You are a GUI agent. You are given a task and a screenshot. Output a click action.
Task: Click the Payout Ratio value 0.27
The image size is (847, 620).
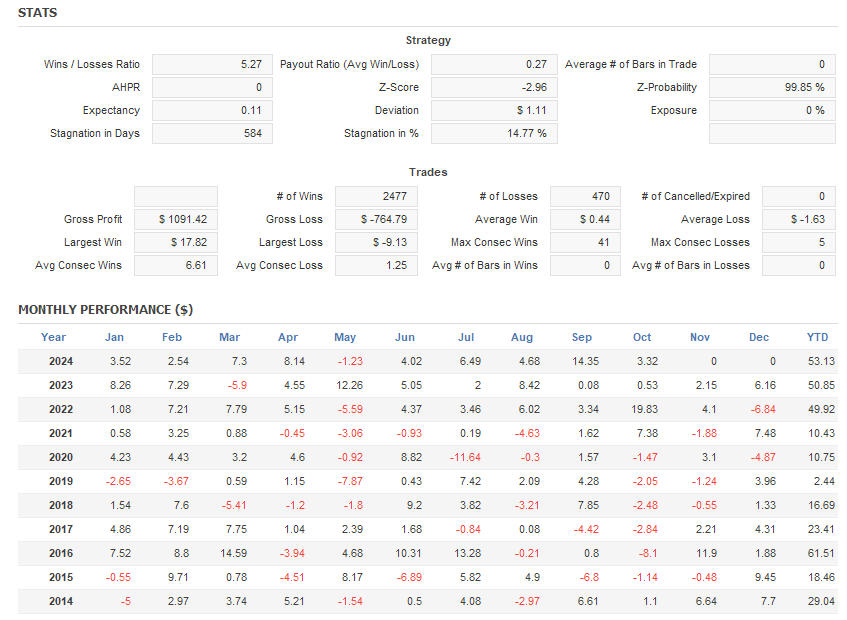click(x=494, y=64)
